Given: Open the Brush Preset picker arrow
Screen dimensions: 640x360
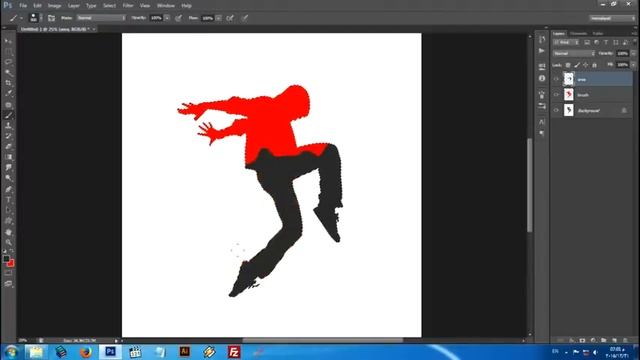Looking at the screenshot, I should 41,18.
